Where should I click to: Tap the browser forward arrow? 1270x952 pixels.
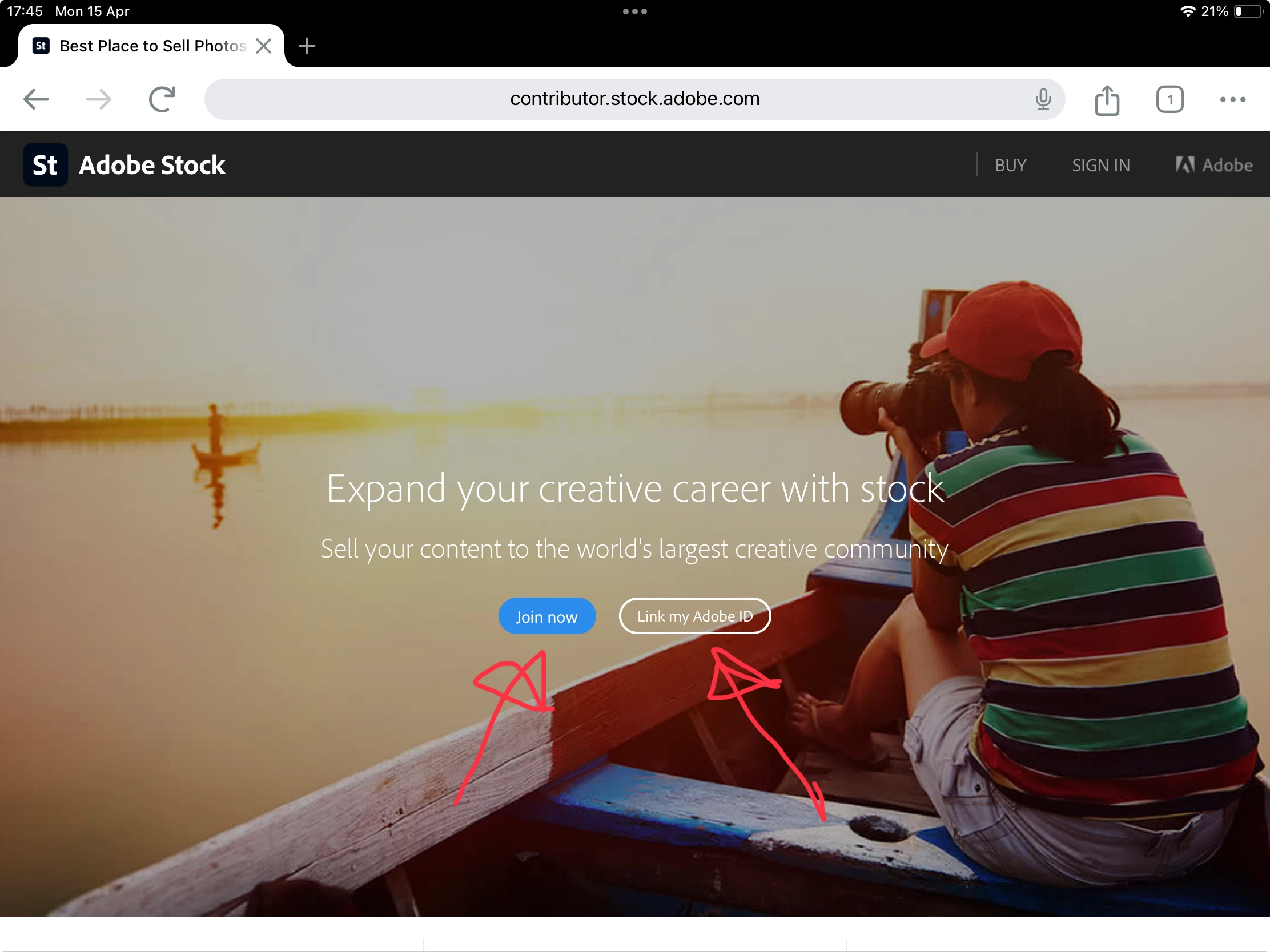coord(99,99)
